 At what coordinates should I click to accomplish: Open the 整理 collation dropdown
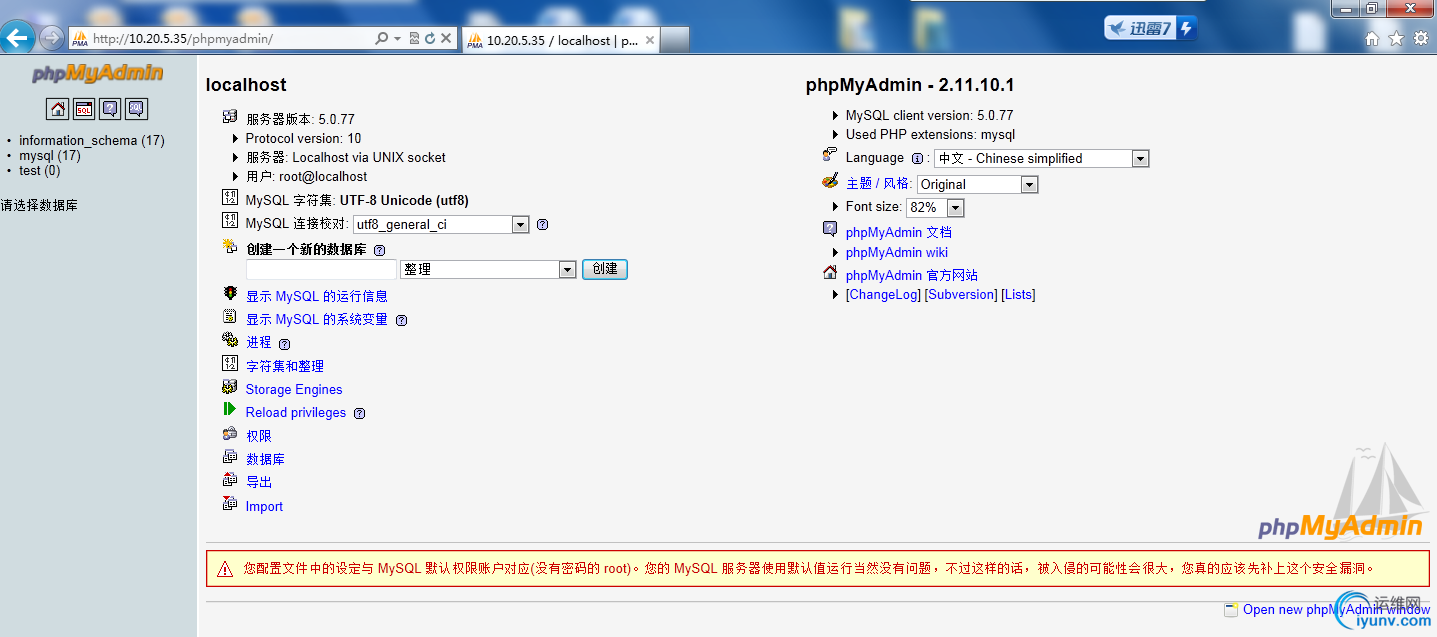click(488, 269)
